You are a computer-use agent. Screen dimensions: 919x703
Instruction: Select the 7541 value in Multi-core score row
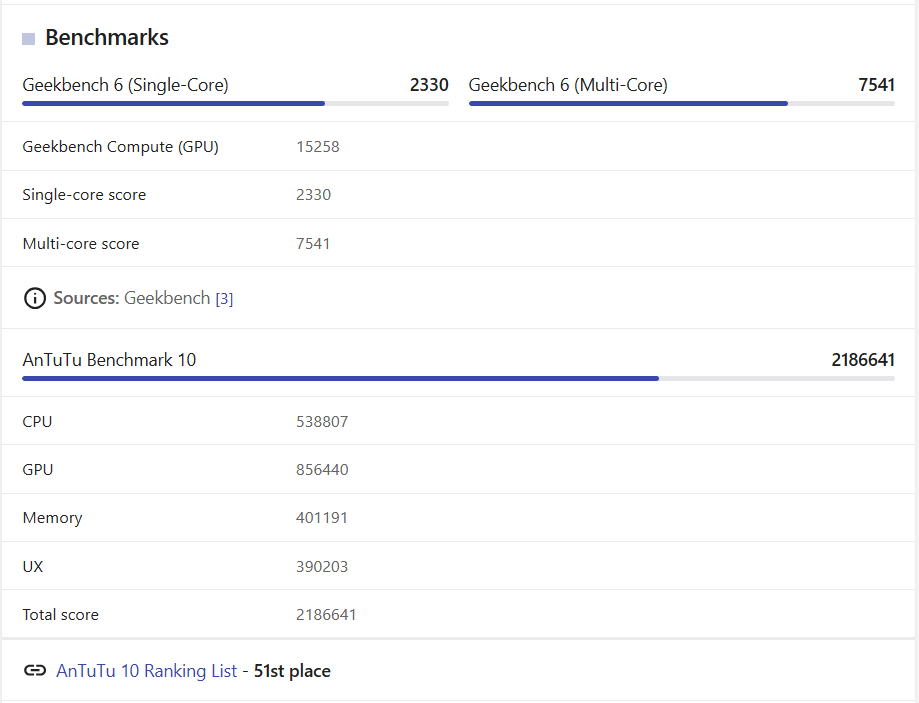(313, 243)
